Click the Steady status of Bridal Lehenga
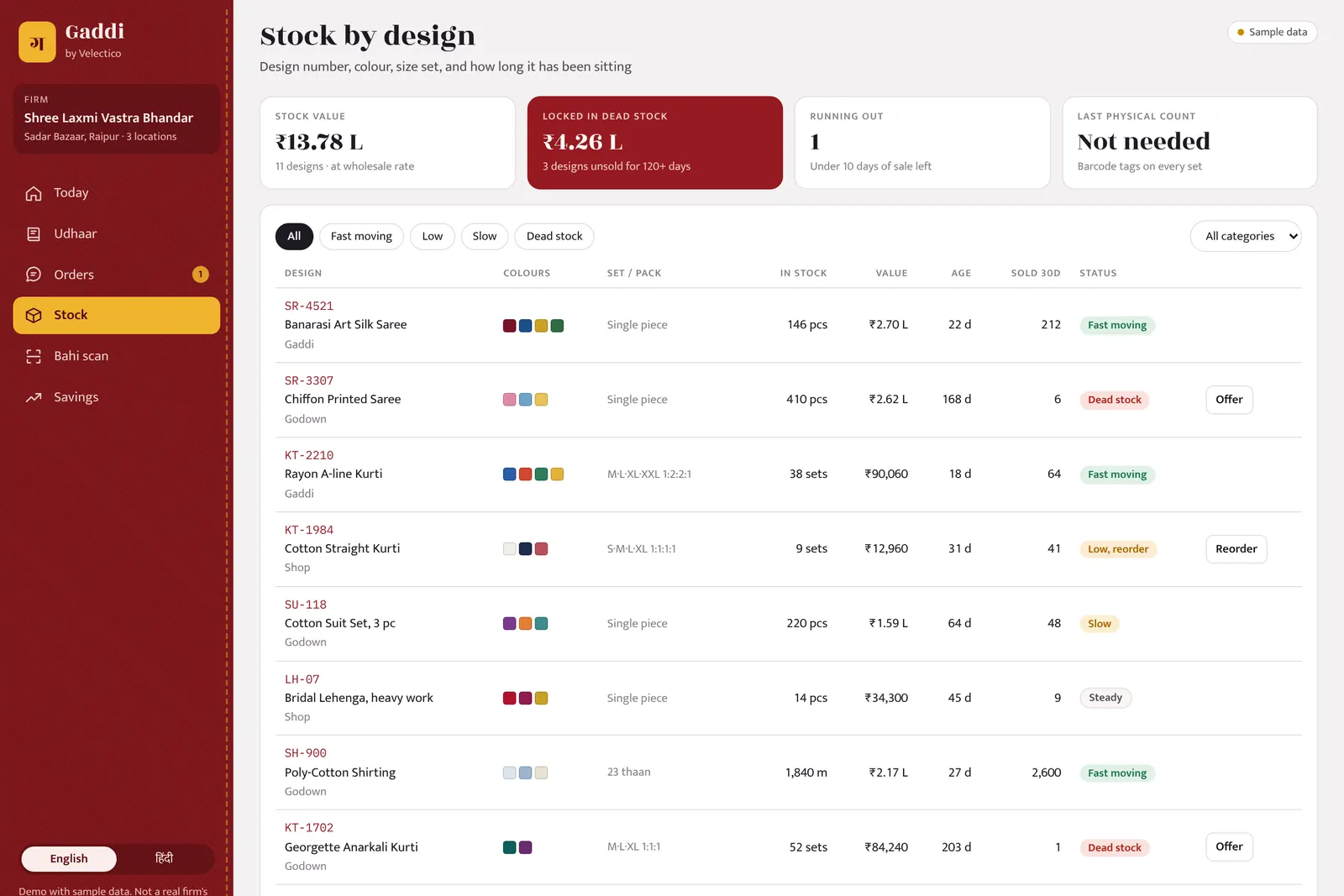Screen dimensions: 1344x896 coord(1105,698)
